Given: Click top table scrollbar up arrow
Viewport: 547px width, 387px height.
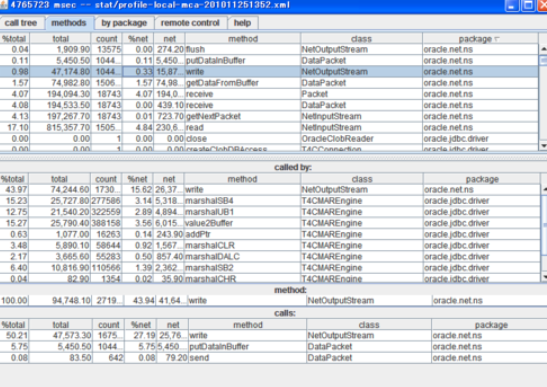Looking at the screenshot, I should click(x=544, y=49).
